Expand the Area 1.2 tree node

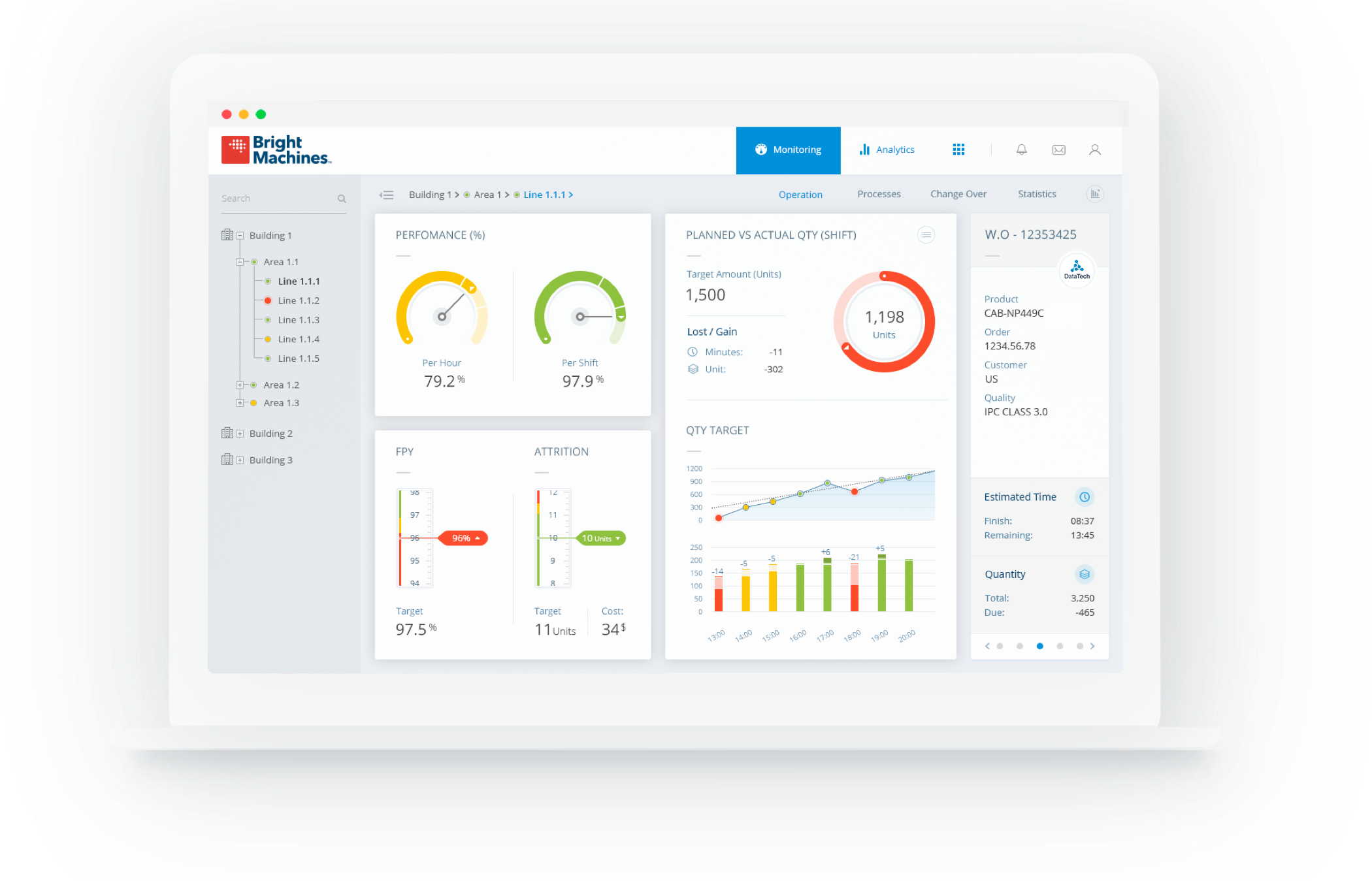240,385
